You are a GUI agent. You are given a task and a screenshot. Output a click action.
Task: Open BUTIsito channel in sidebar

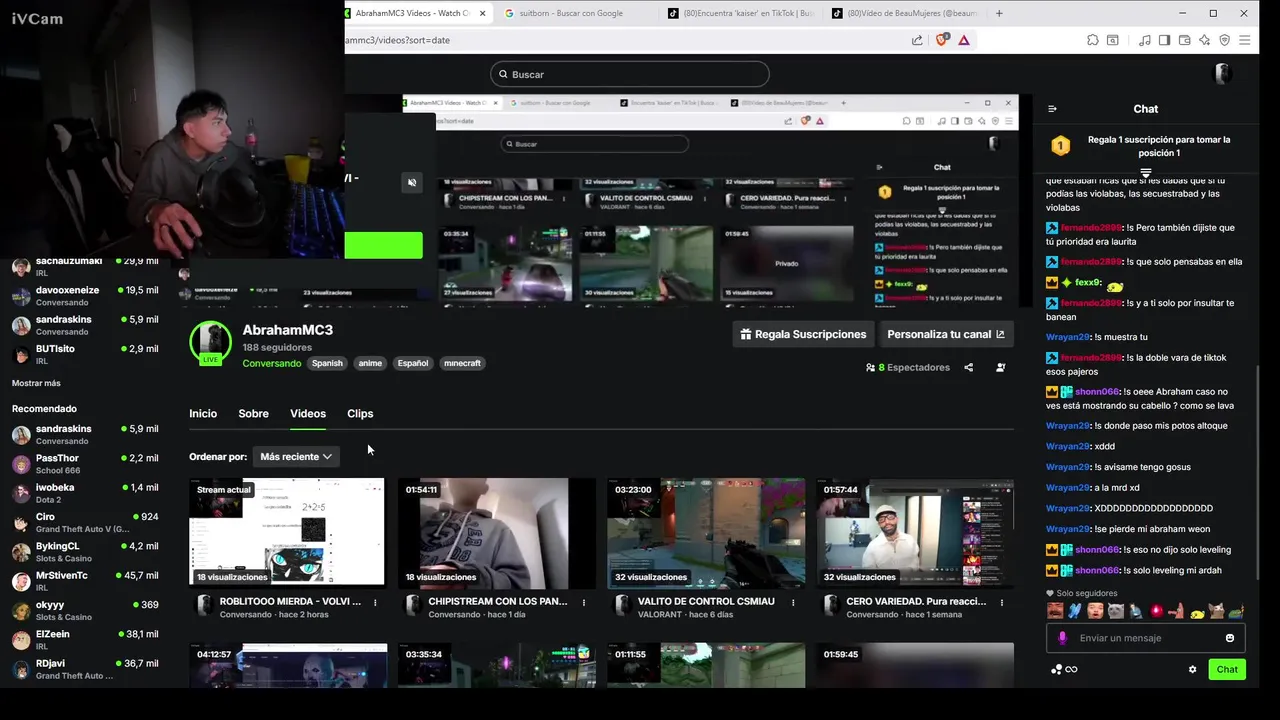click(85, 354)
